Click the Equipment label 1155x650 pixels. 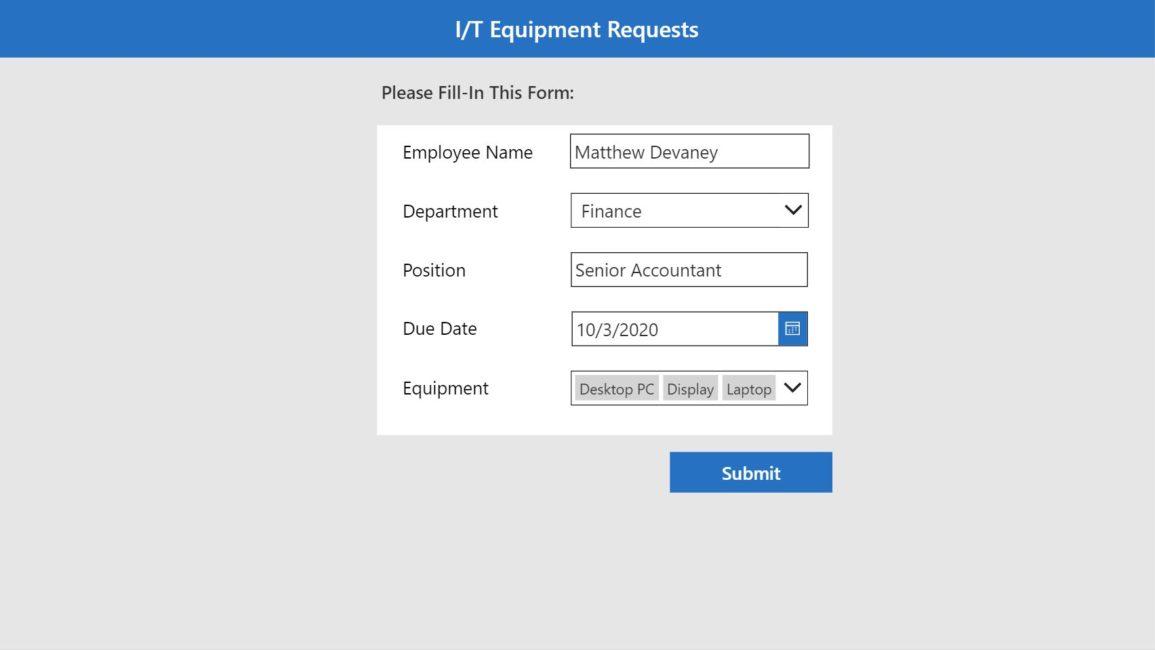click(445, 388)
